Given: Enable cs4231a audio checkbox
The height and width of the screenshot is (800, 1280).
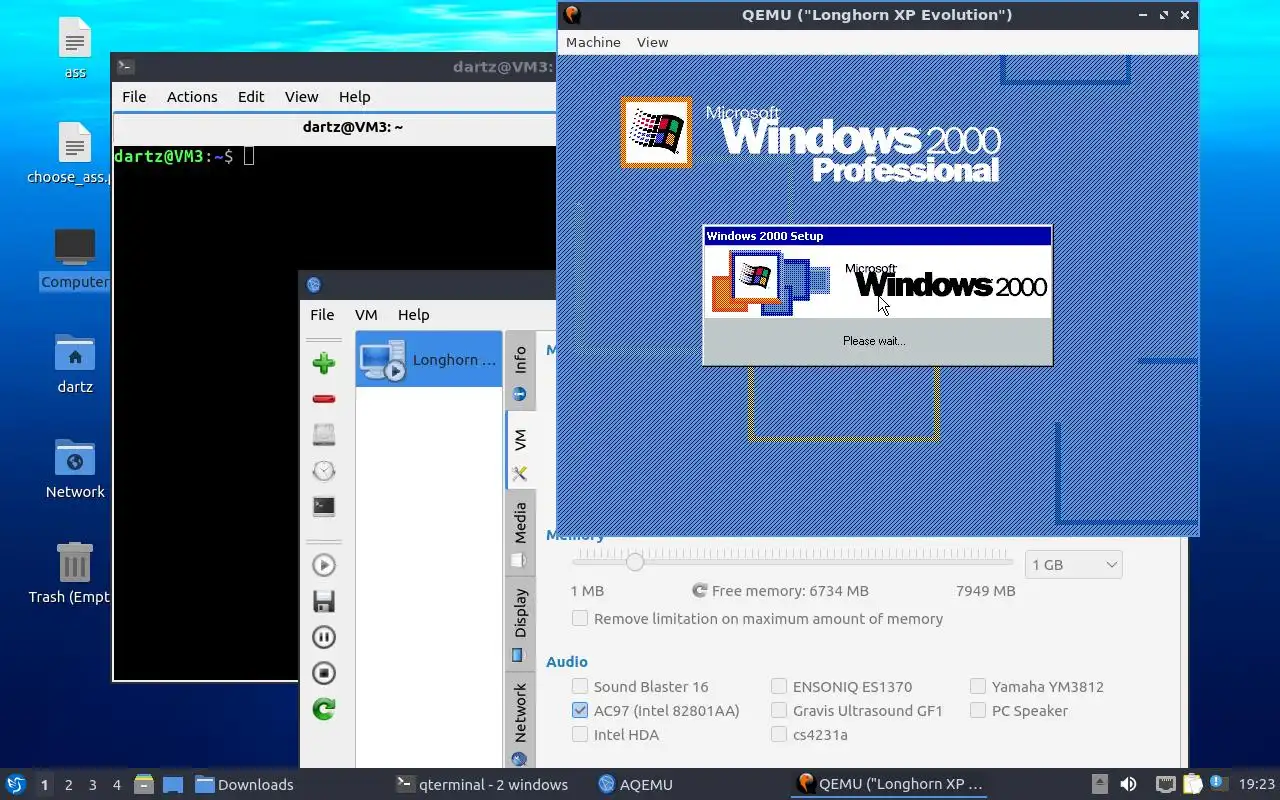Looking at the screenshot, I should pyautogui.click(x=779, y=734).
